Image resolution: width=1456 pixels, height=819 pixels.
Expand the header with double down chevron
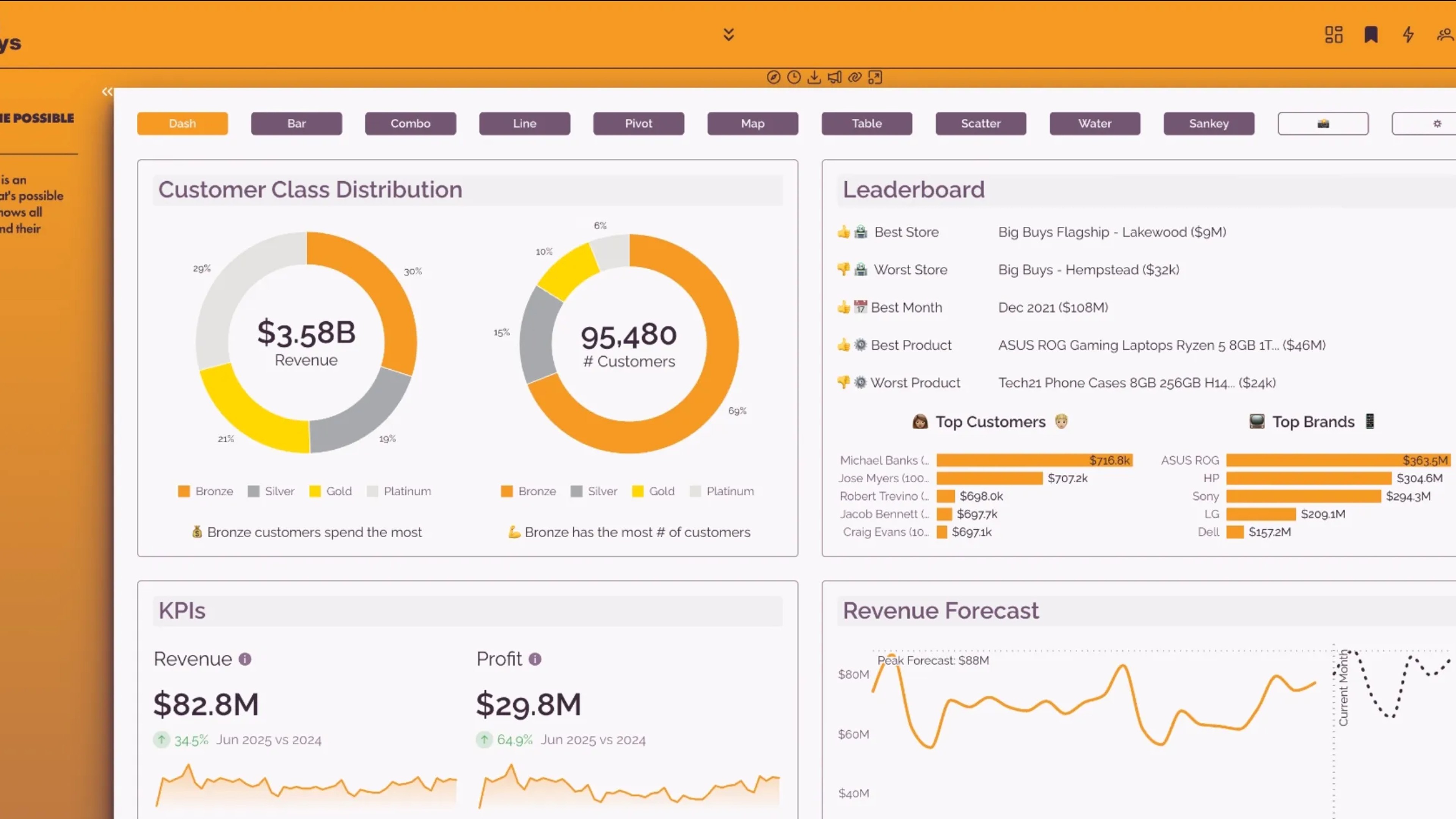coord(728,35)
